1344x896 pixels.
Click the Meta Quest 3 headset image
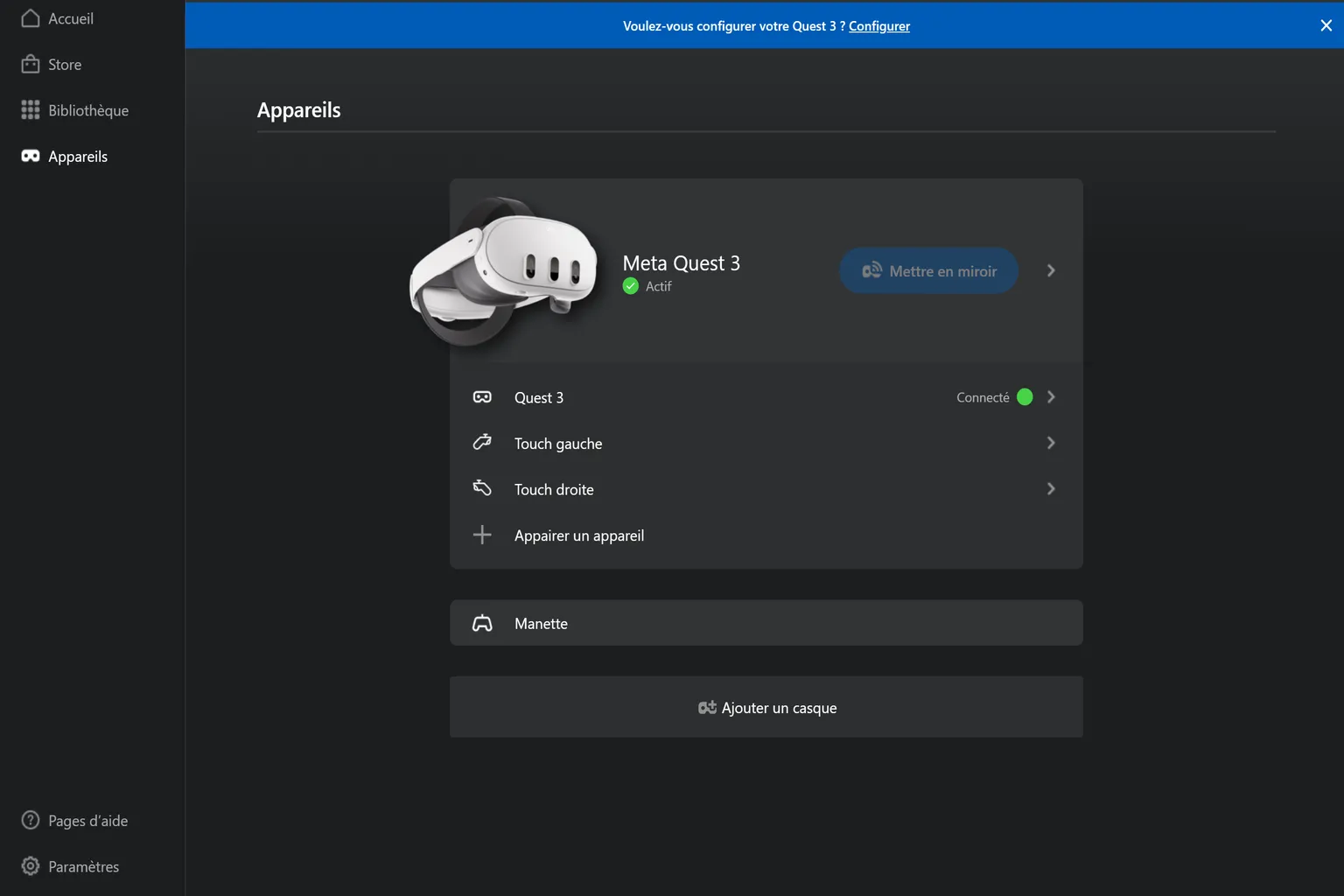point(506,271)
